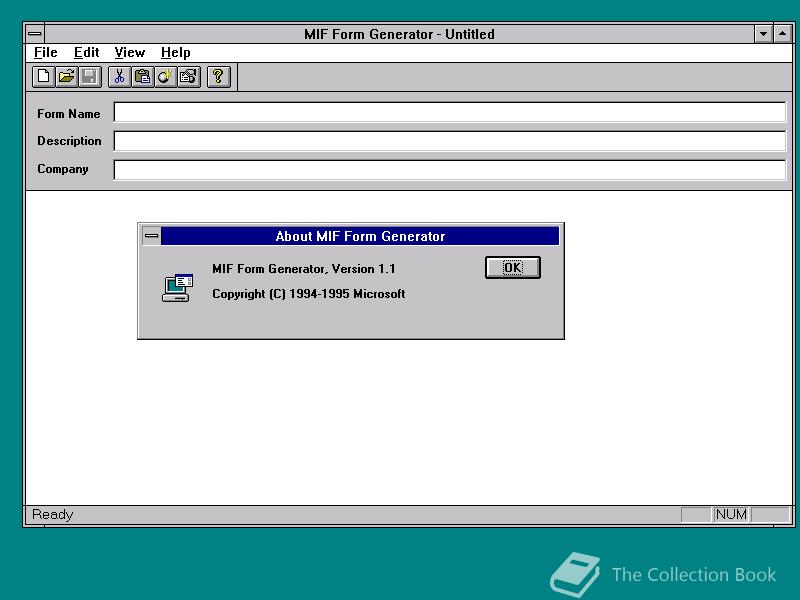The image size is (800, 600).
Task: Click the Open folder toolbar icon
Action: click(66, 77)
